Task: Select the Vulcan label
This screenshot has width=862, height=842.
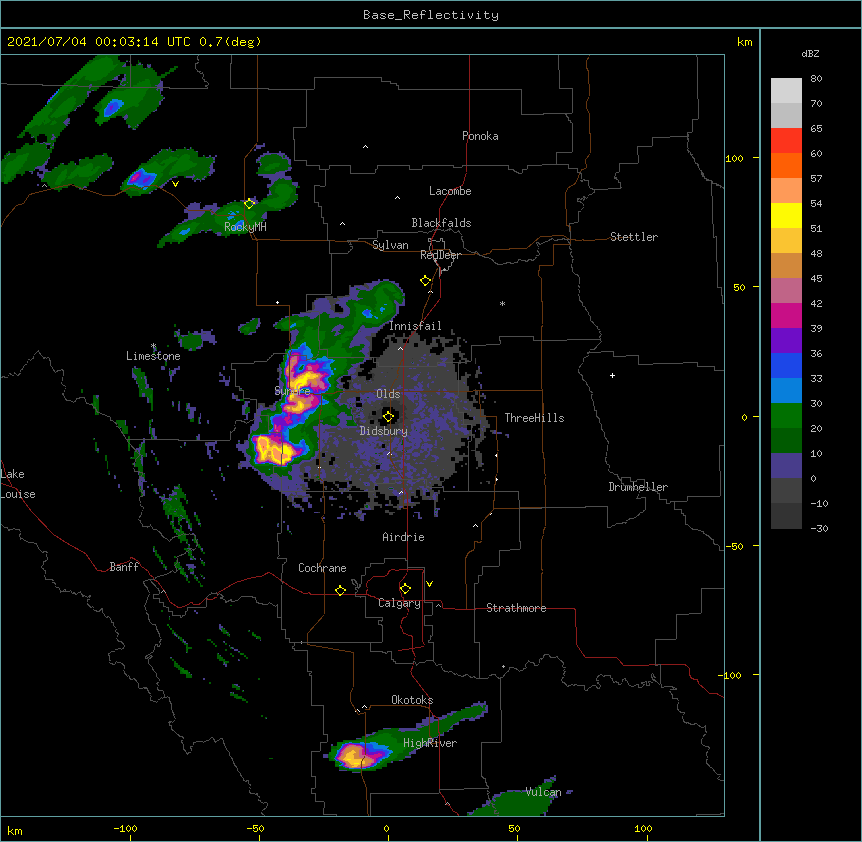Action: coord(543,792)
